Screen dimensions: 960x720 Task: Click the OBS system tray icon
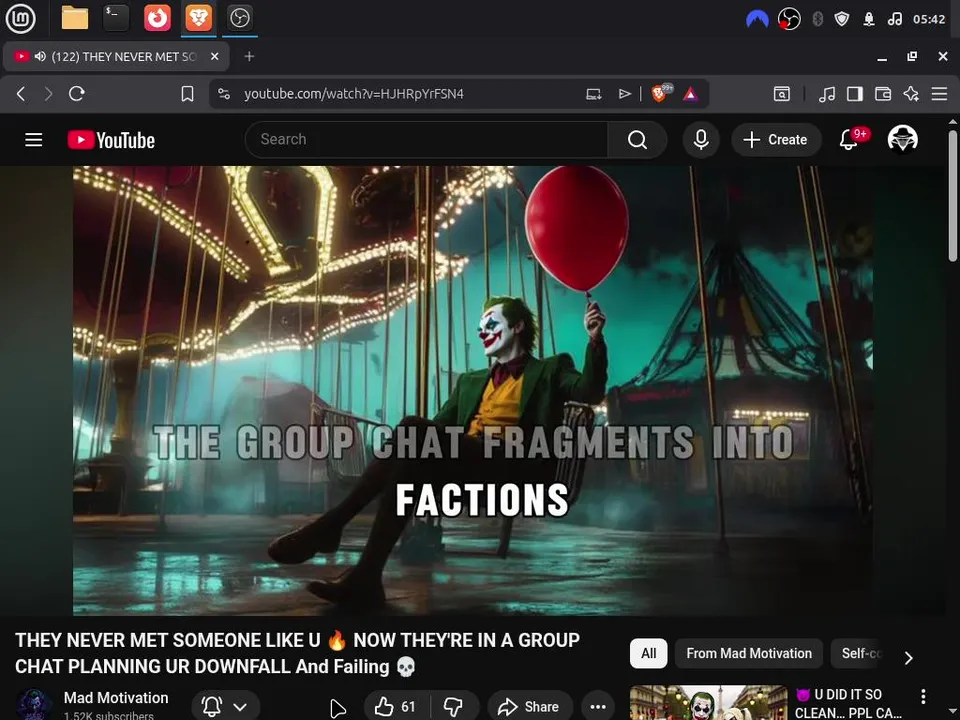tap(789, 19)
